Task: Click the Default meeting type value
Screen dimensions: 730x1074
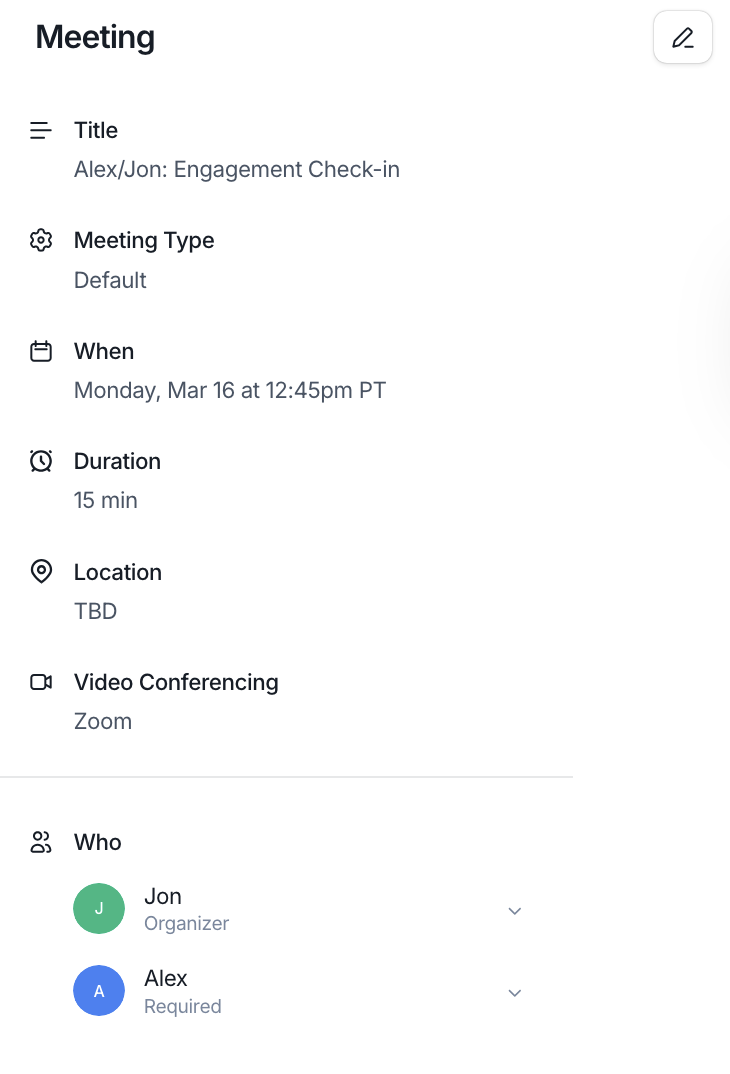Action: point(110,280)
